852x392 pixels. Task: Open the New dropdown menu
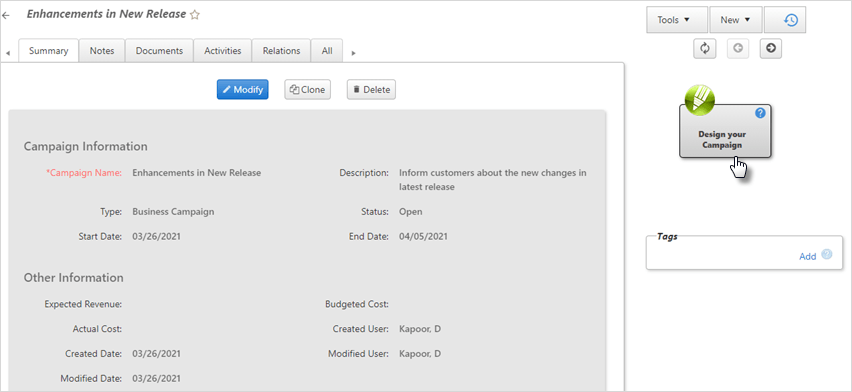[736, 20]
